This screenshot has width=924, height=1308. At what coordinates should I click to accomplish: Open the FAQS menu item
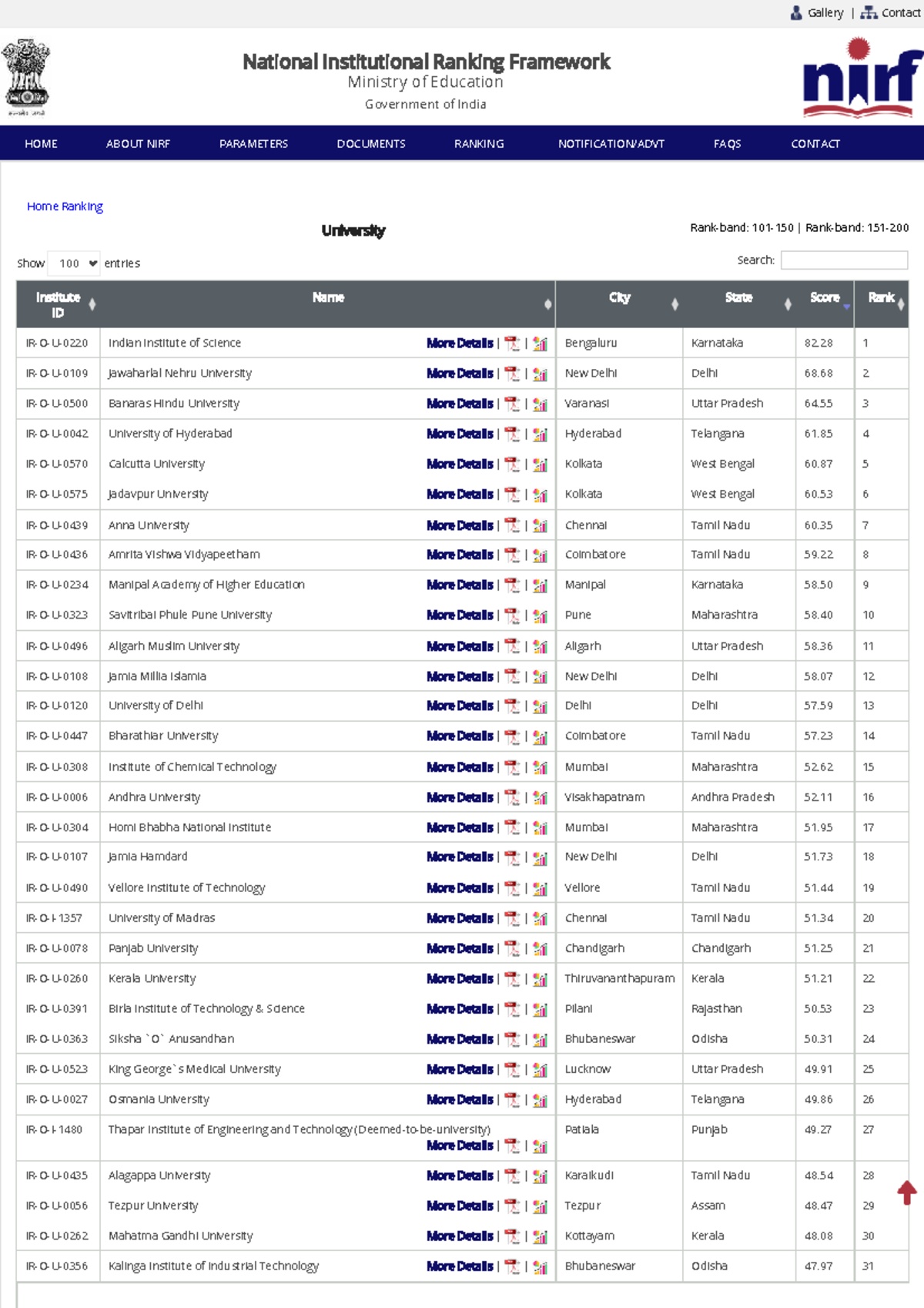coord(727,144)
